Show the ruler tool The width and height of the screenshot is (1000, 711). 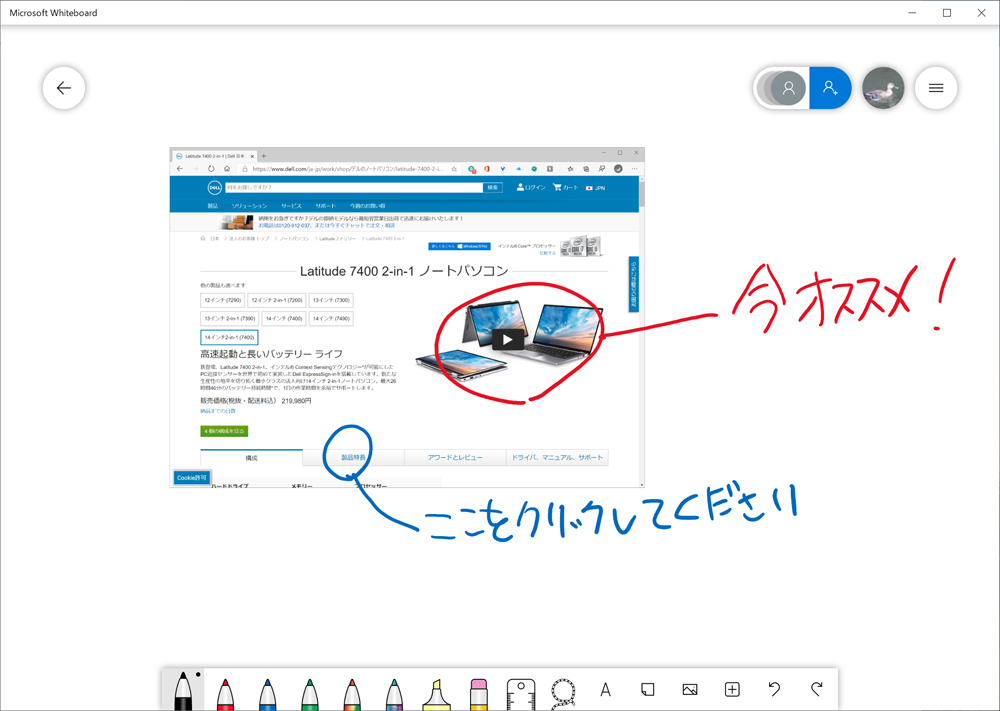(520, 694)
